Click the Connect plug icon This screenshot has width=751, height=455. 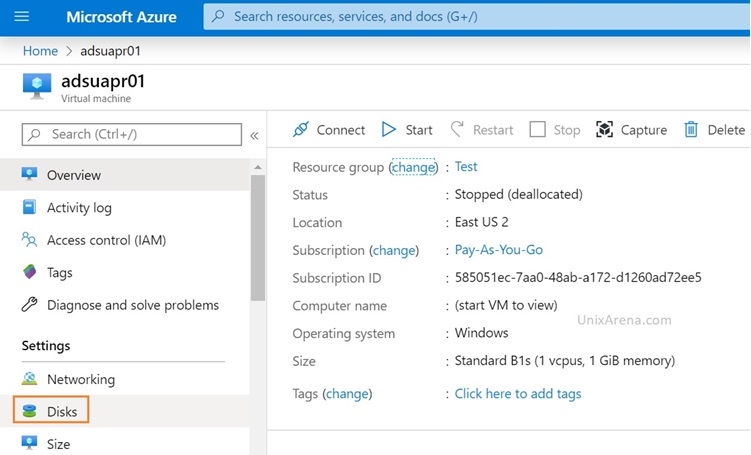point(301,129)
